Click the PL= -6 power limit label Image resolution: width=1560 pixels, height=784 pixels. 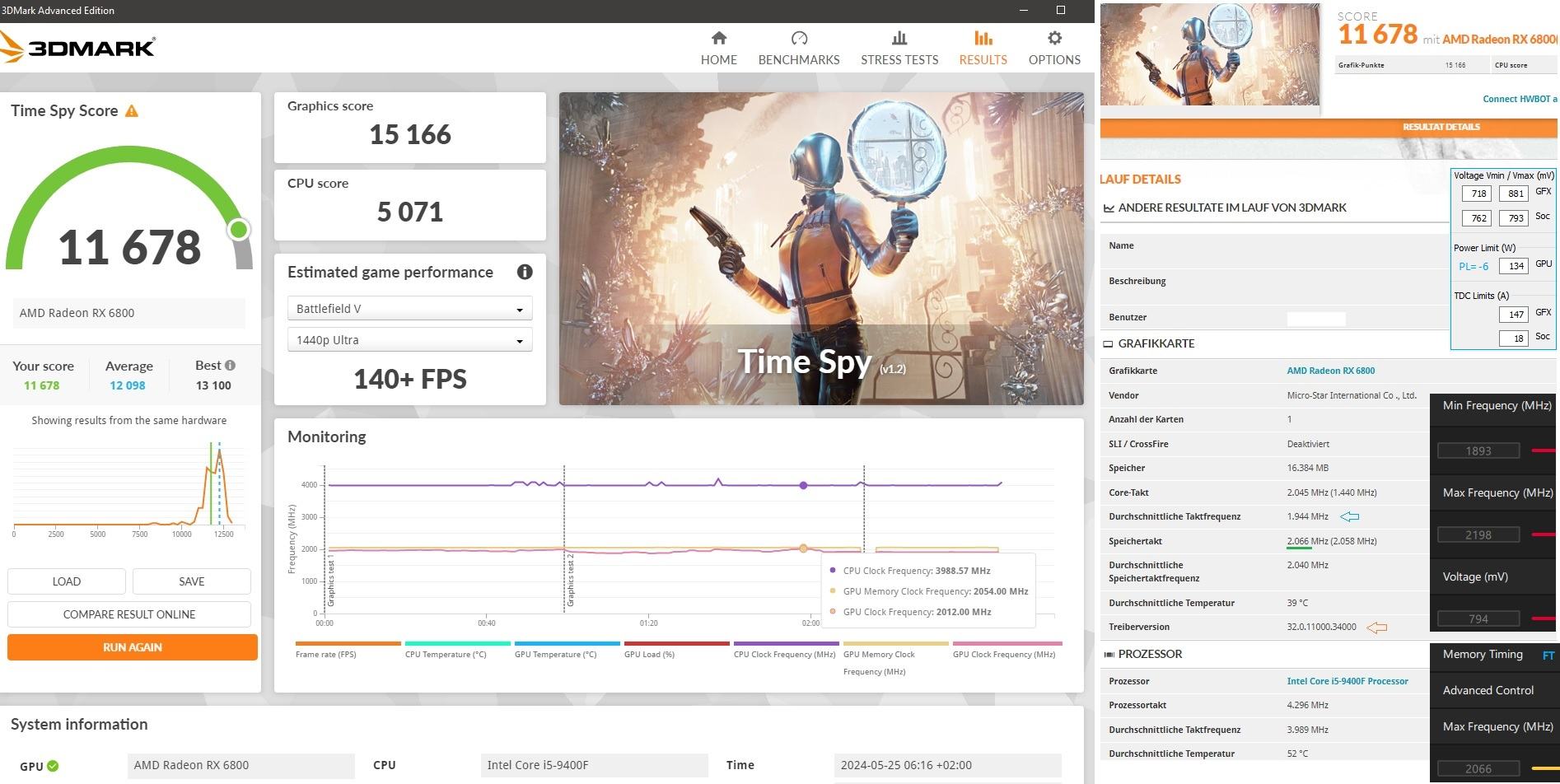coord(1474,266)
